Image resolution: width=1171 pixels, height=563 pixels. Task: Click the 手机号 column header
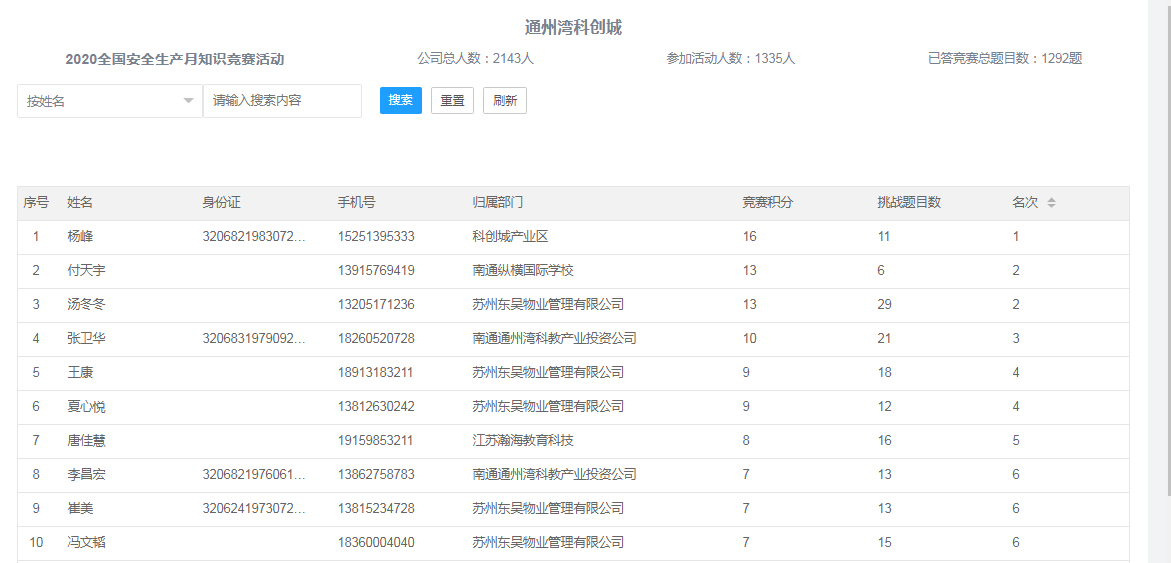(x=357, y=203)
